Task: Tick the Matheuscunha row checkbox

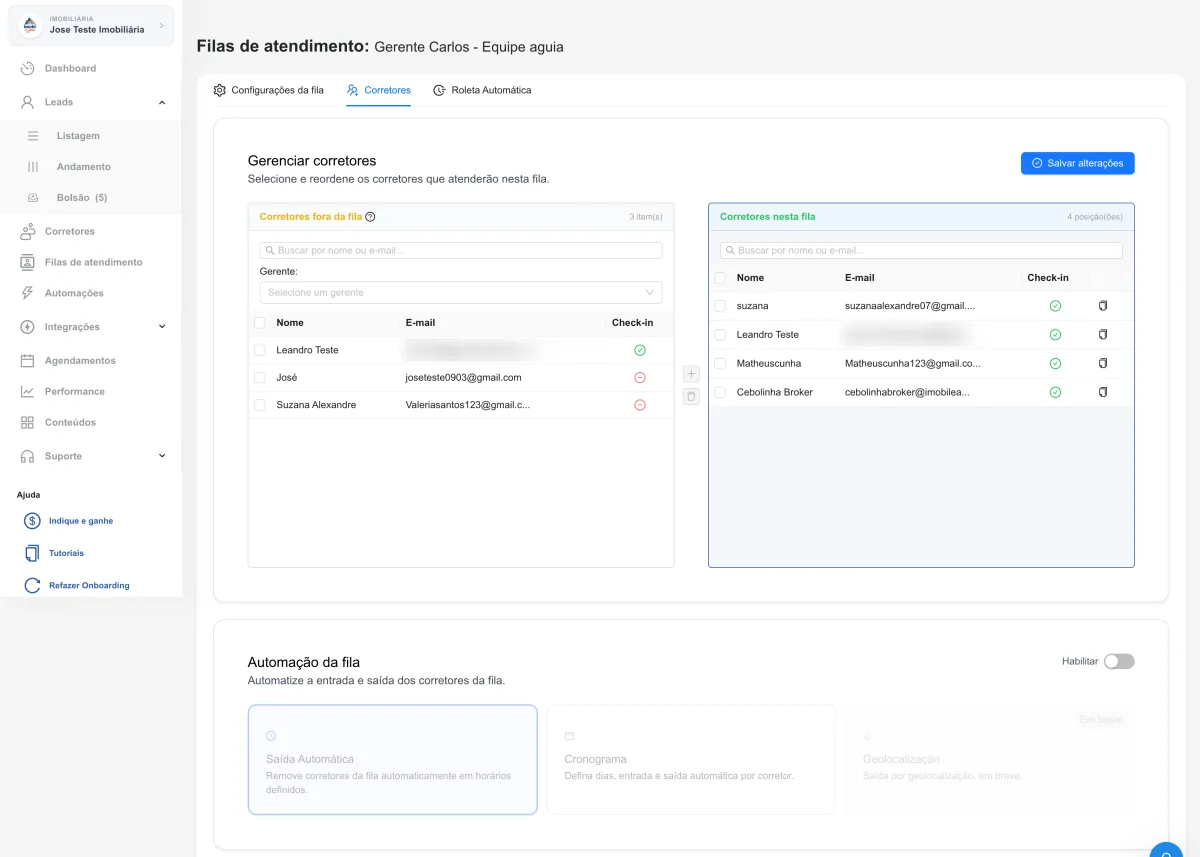Action: click(x=720, y=363)
